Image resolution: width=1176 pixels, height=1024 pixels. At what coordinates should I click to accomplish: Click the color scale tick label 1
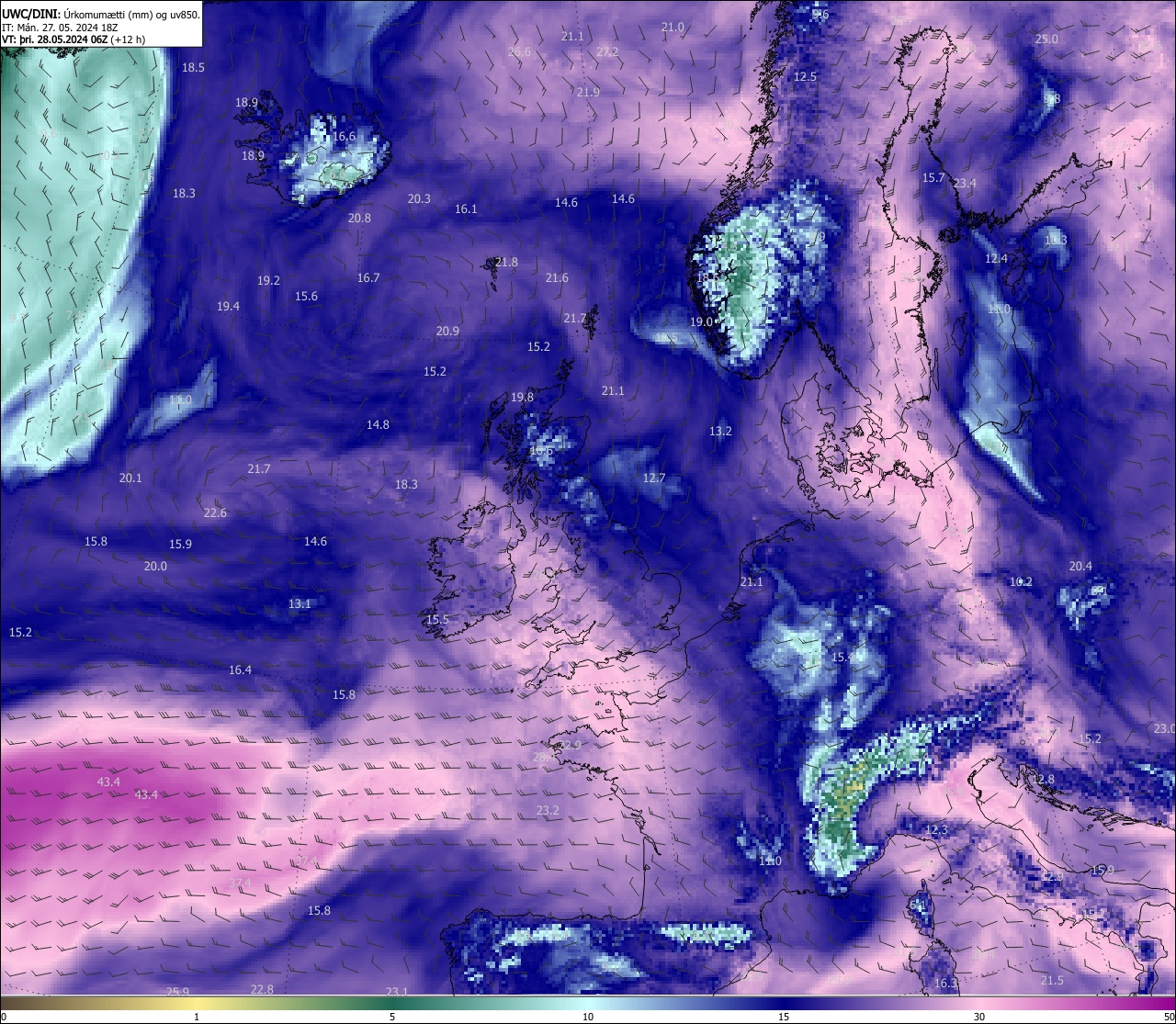click(197, 1017)
